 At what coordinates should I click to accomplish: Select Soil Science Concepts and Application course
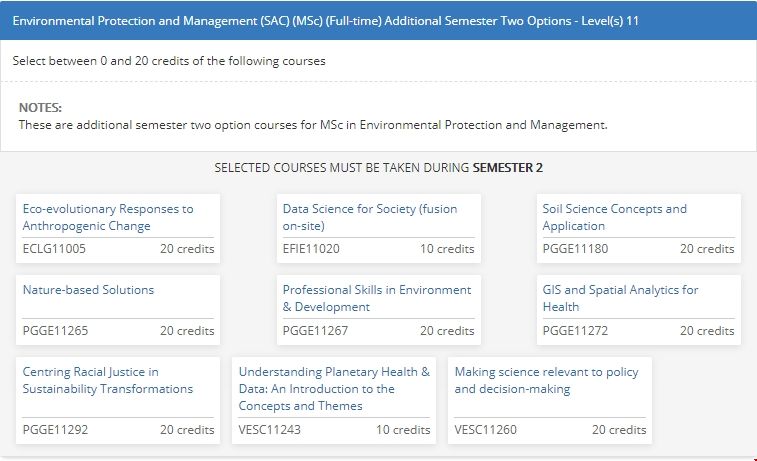tap(614, 217)
